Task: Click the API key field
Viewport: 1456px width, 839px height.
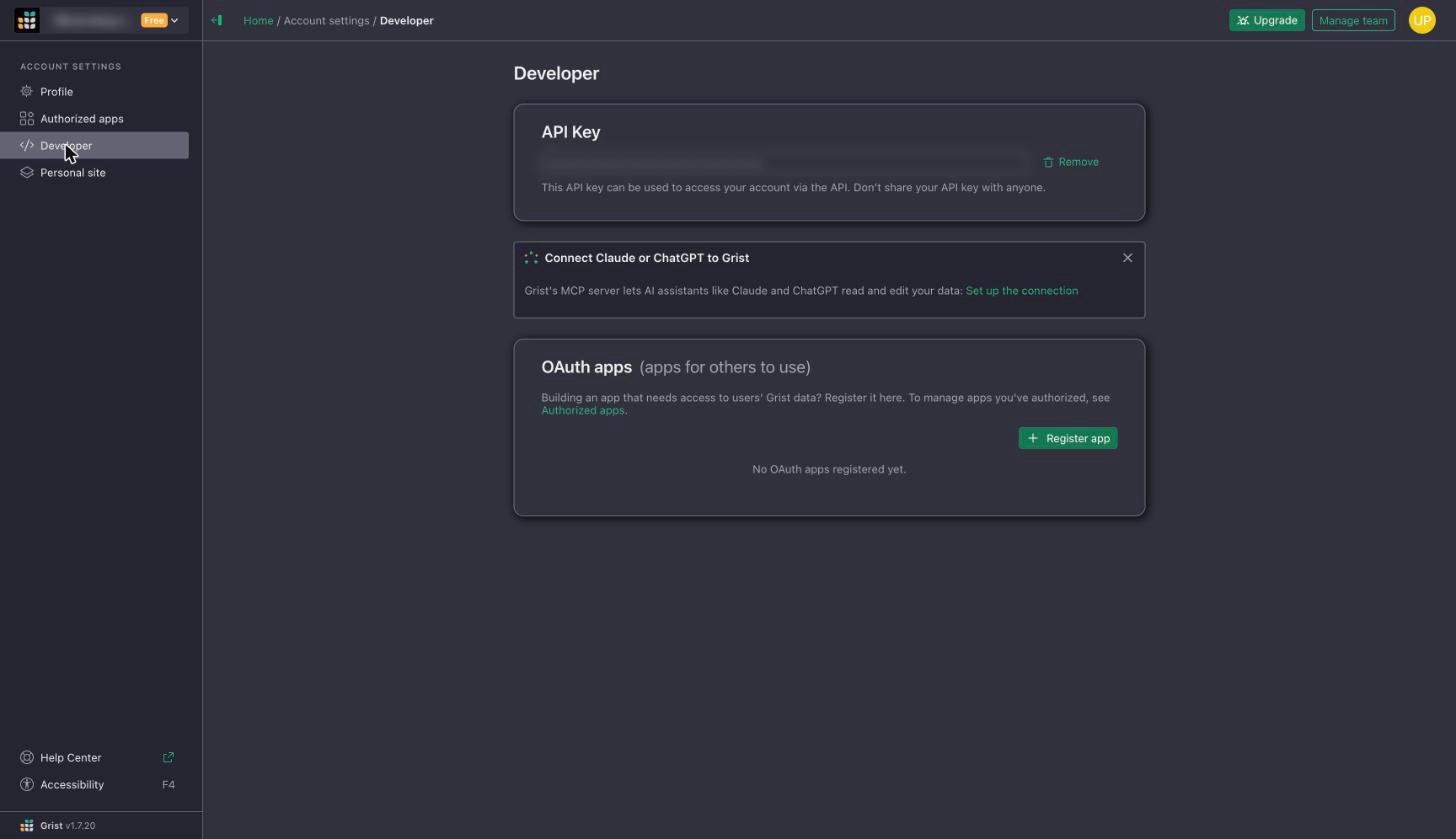Action: pyautogui.click(x=785, y=162)
